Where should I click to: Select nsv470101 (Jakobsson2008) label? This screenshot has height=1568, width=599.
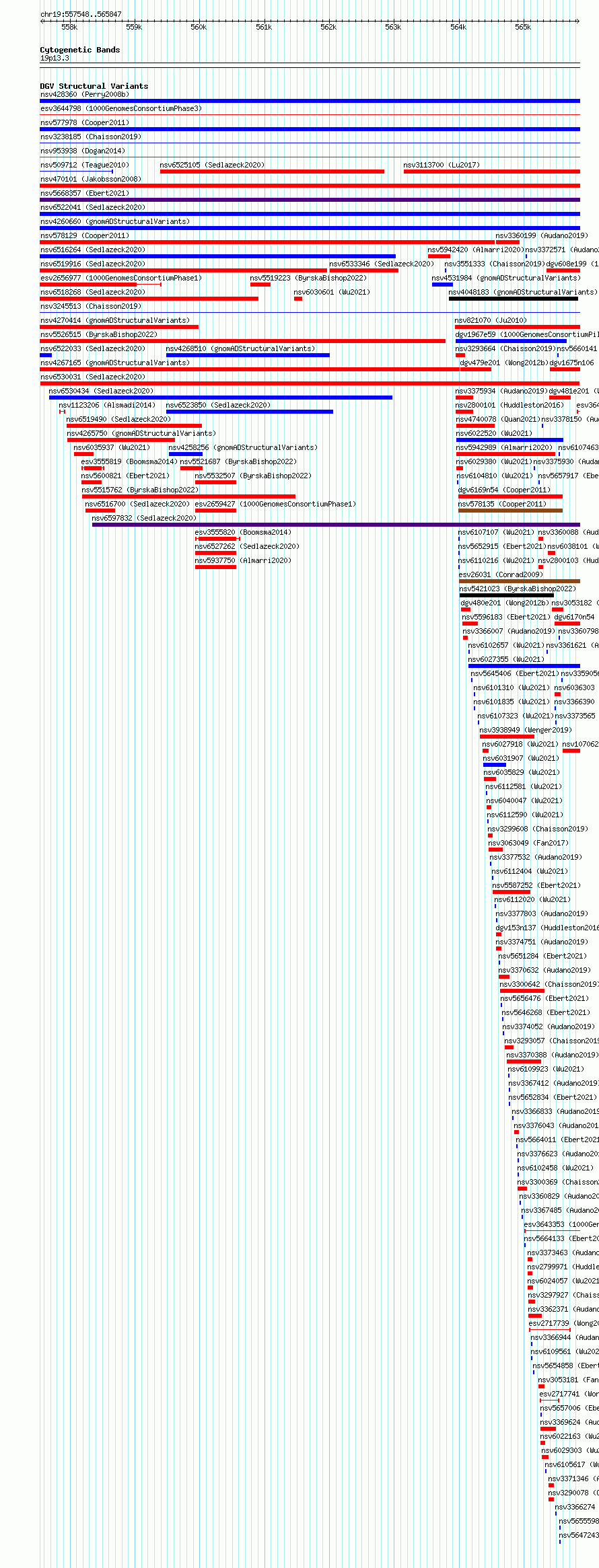pyautogui.click(x=91, y=180)
